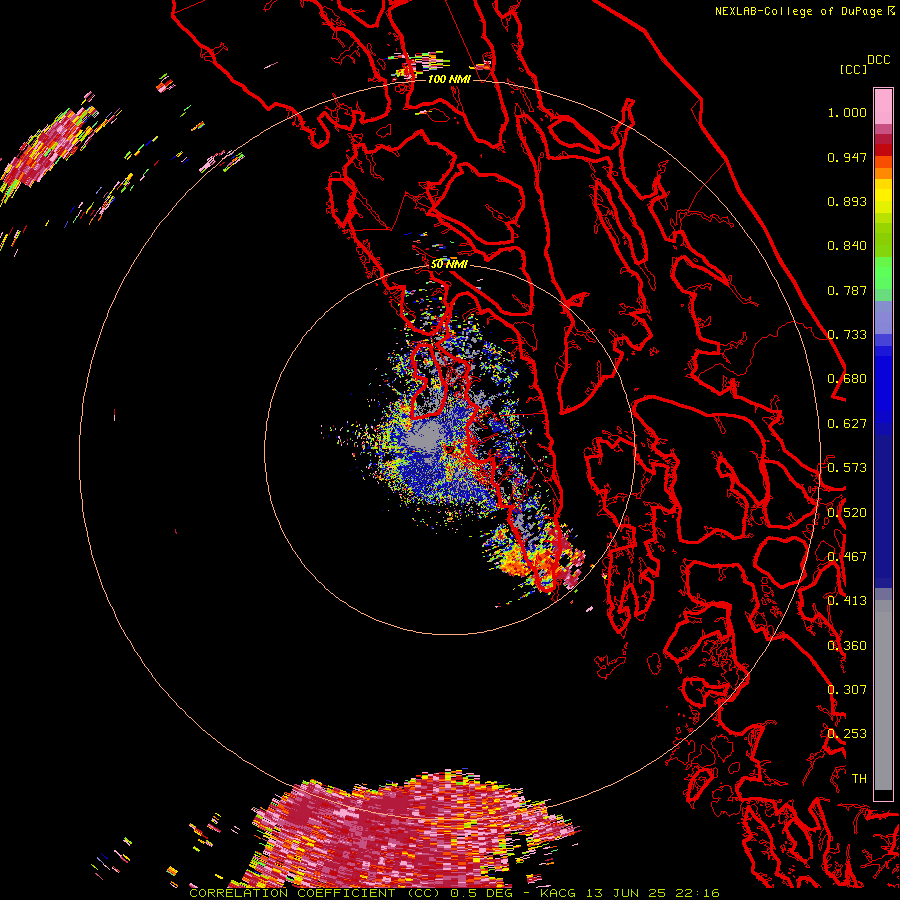This screenshot has height=900, width=900.
Task: Click the 0.947 scale value
Action: 847,157
